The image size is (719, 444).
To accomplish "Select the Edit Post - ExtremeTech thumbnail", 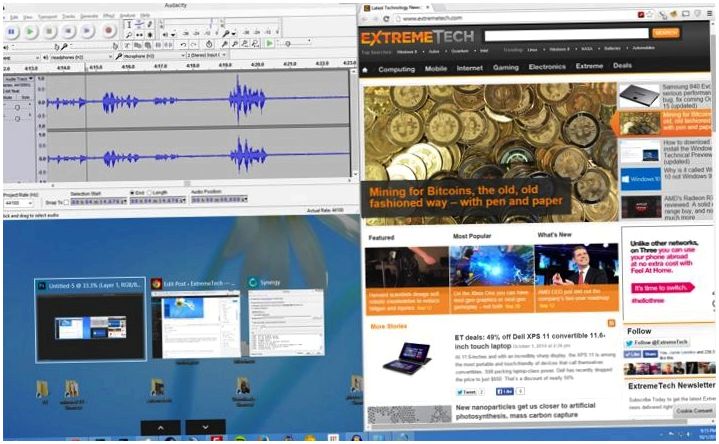I will click(x=195, y=319).
